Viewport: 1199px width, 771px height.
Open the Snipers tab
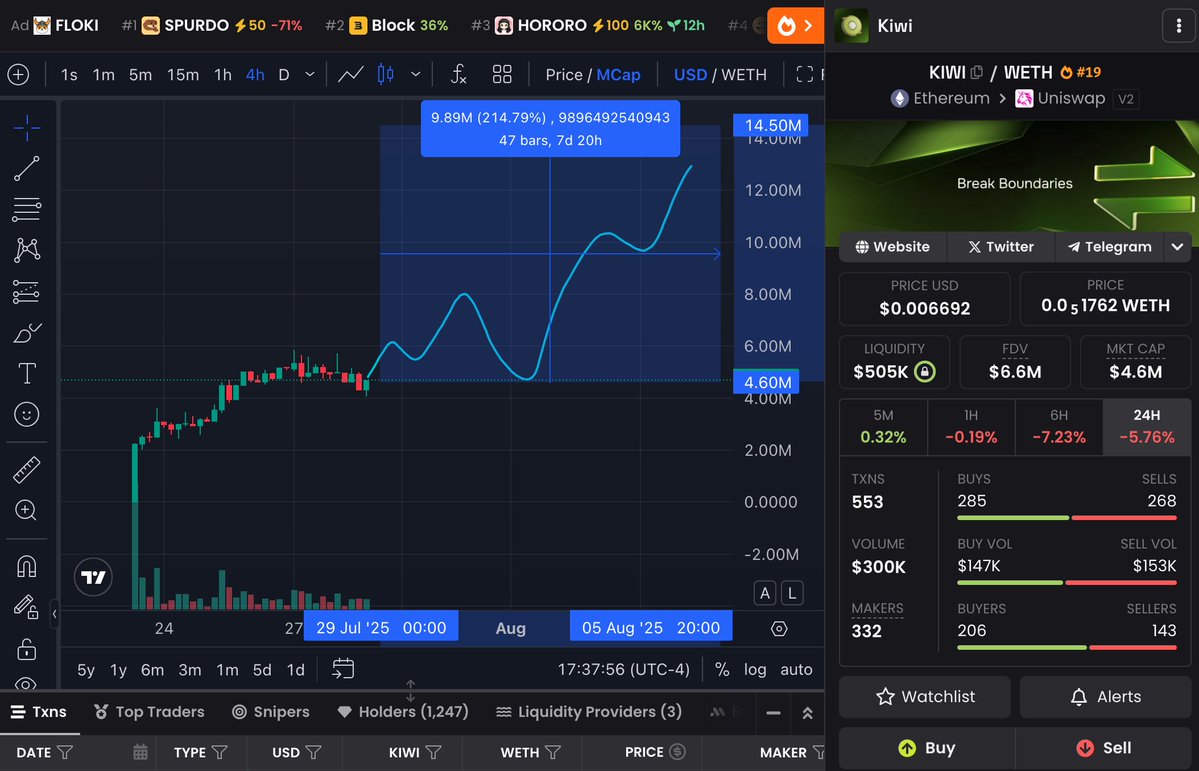click(271, 712)
